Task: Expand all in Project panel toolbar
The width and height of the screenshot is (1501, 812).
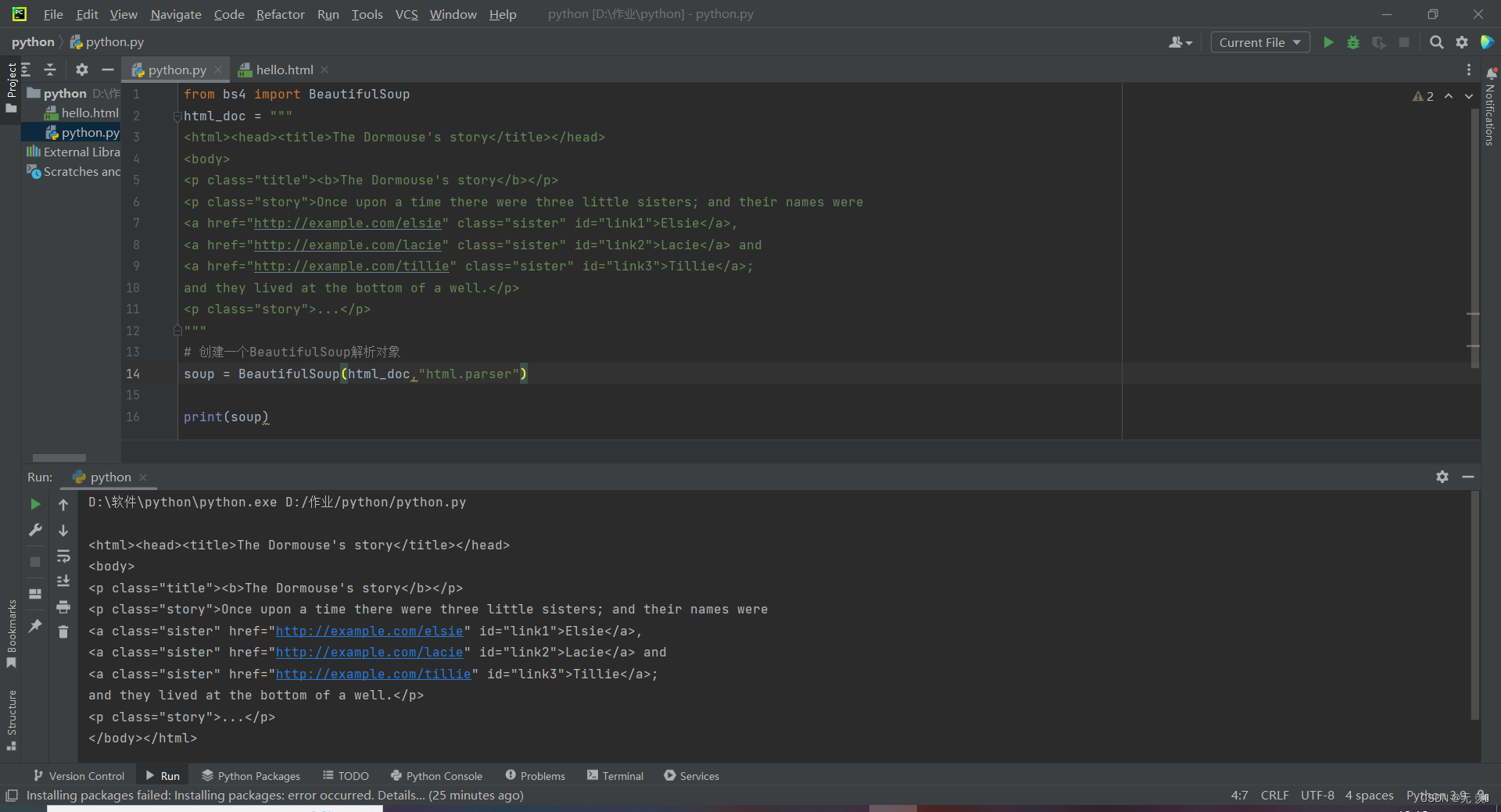Action: coord(26,70)
